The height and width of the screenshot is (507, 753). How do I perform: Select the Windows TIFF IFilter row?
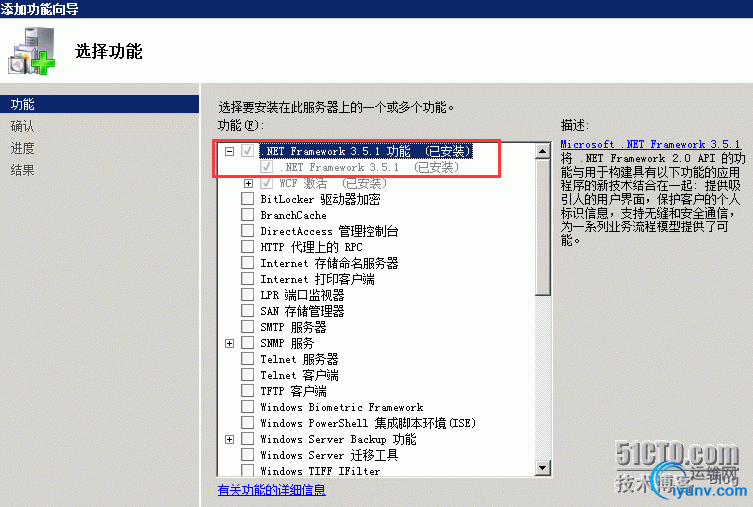point(320,471)
